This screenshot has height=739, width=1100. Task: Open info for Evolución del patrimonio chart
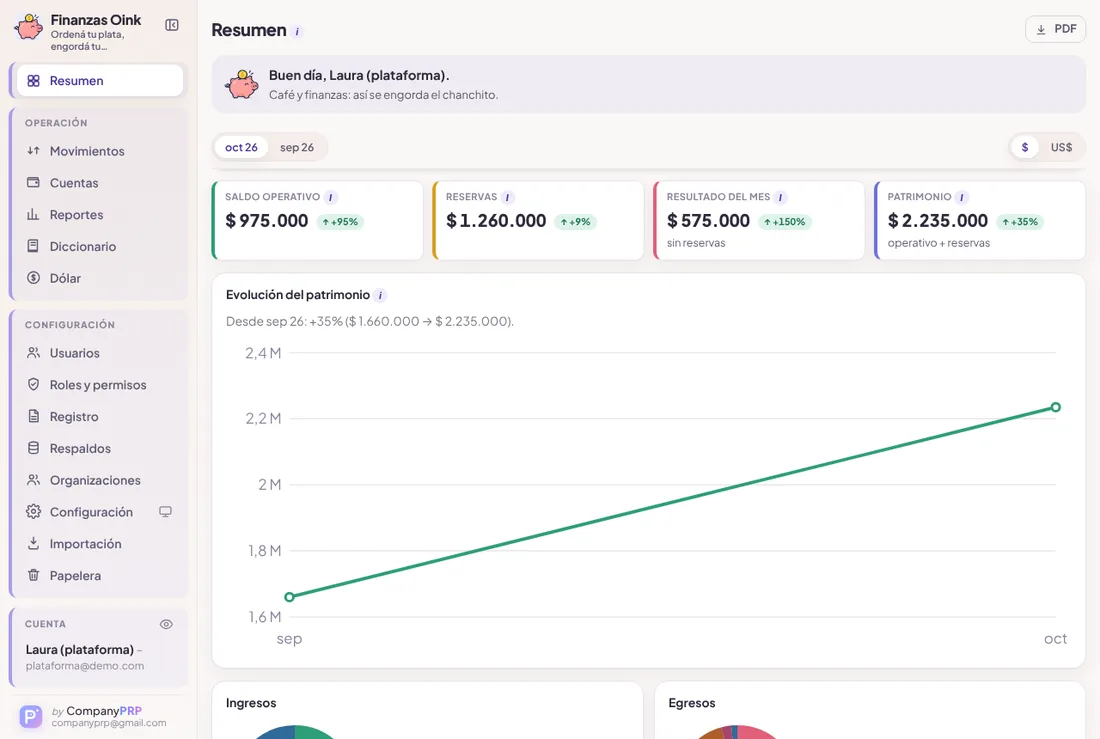coord(380,295)
